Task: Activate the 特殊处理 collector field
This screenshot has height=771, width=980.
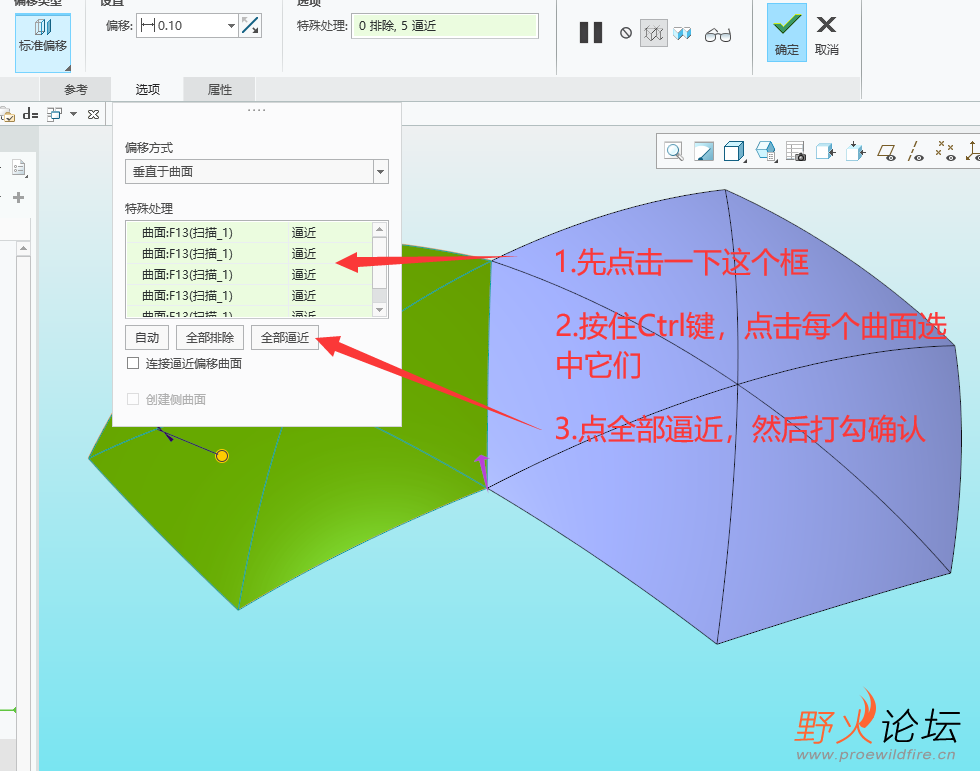Action: click(x=444, y=26)
